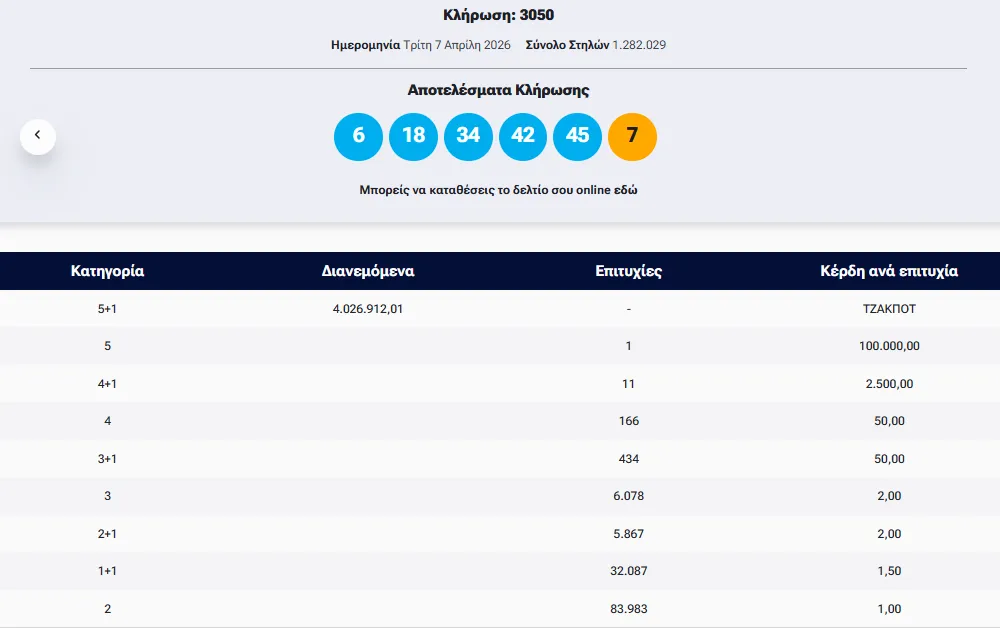
Task: Click the distributed amount 4.026.912,01
Action: click(x=368, y=309)
